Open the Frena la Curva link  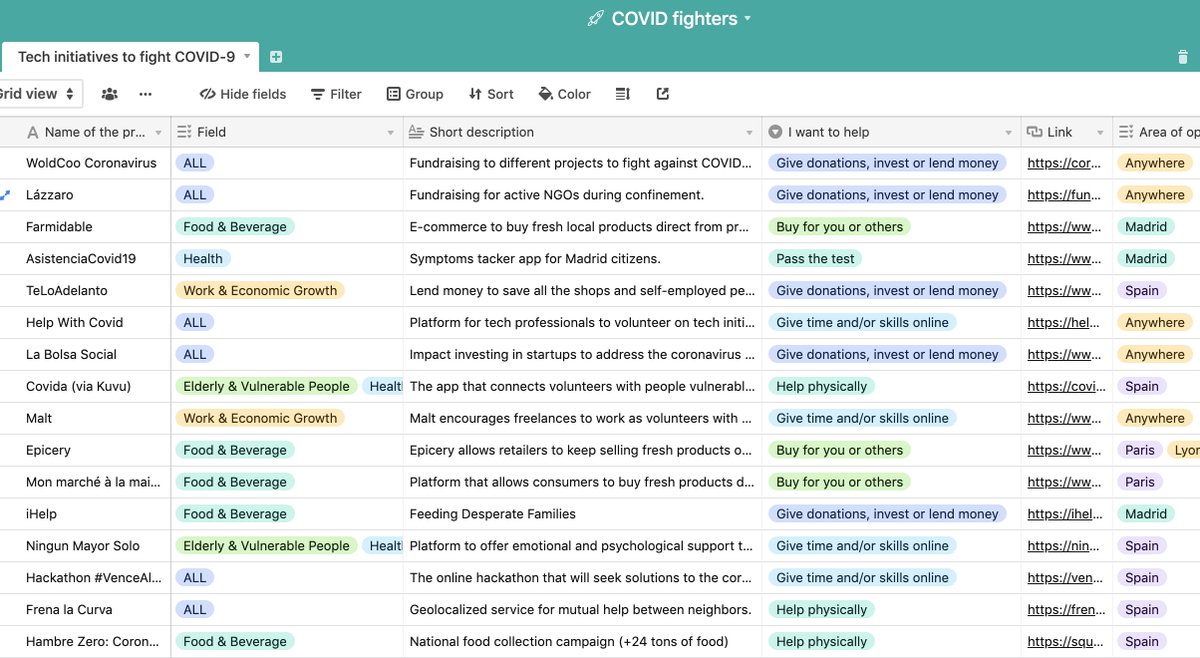coord(1064,610)
